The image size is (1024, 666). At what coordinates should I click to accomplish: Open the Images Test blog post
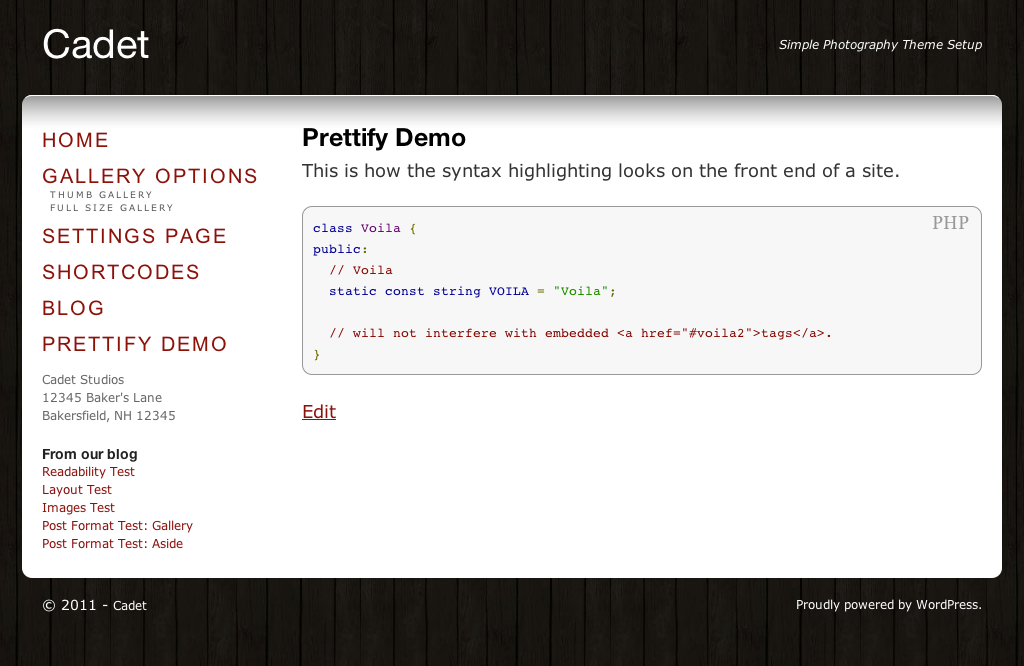point(78,508)
